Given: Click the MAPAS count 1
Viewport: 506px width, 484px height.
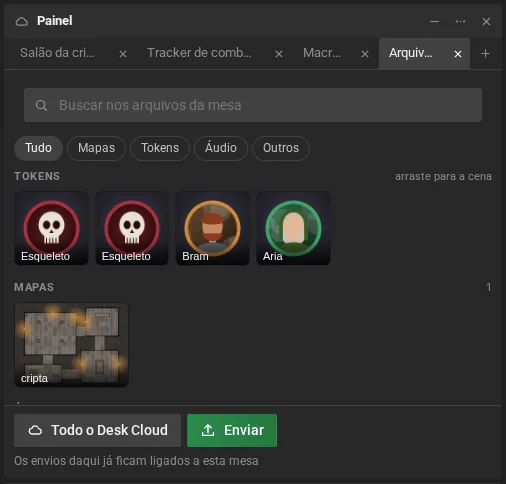Looking at the screenshot, I should click(489, 287).
